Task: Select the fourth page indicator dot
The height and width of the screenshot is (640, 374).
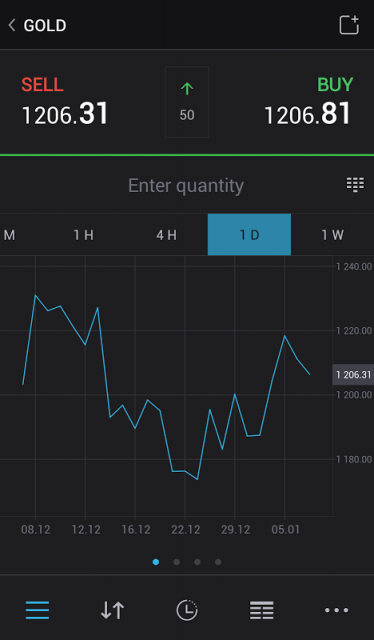Action: coord(218,562)
